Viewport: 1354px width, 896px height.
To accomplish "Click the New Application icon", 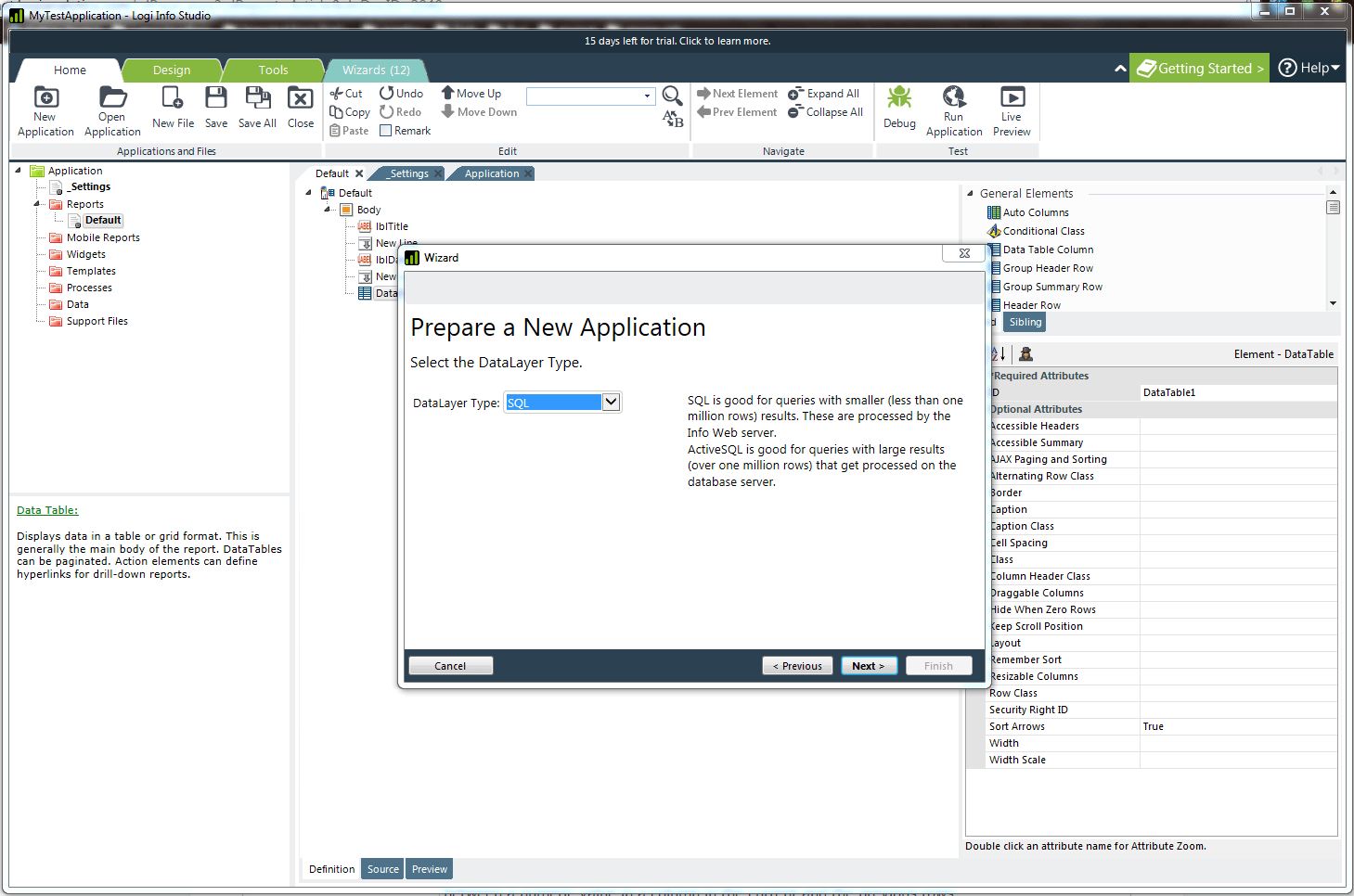I will (x=45, y=98).
